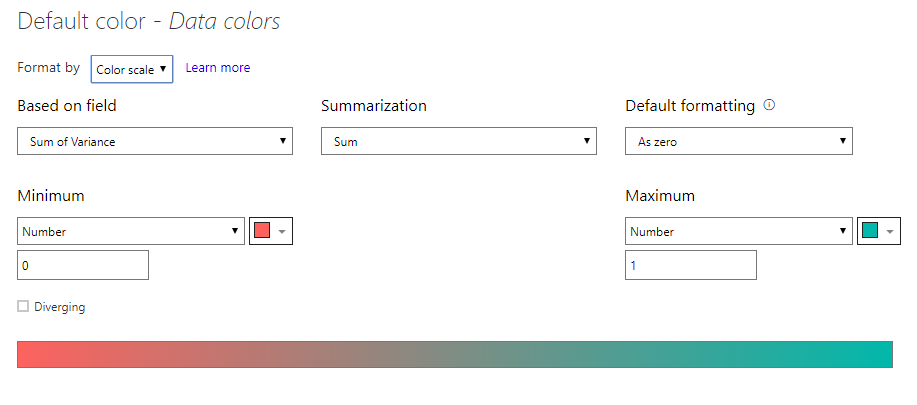Click the Minimum heading text

click(x=51, y=196)
